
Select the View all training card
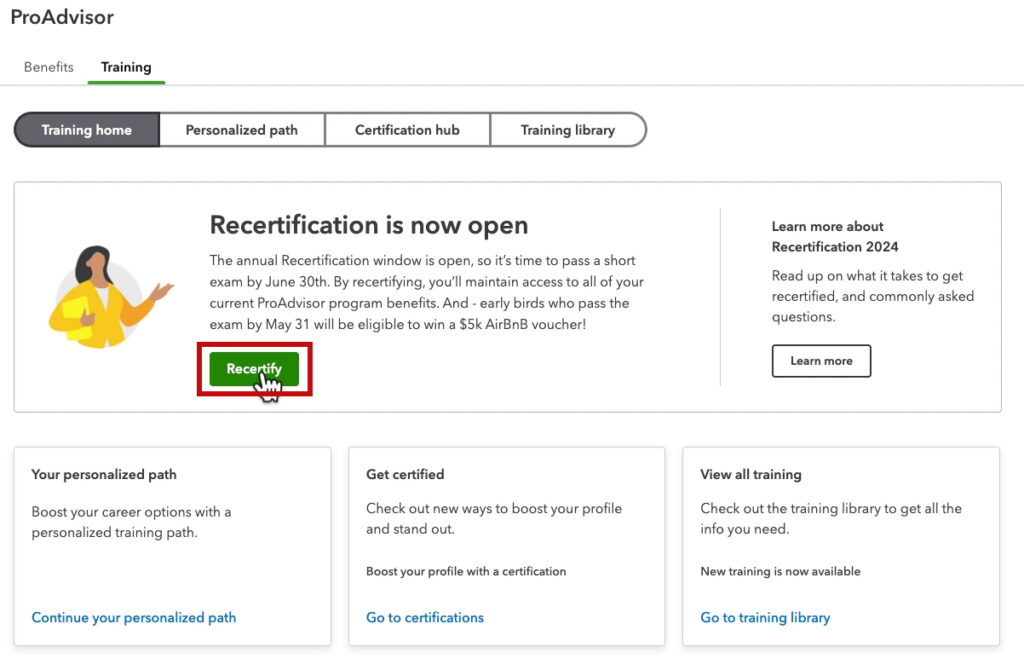point(840,545)
